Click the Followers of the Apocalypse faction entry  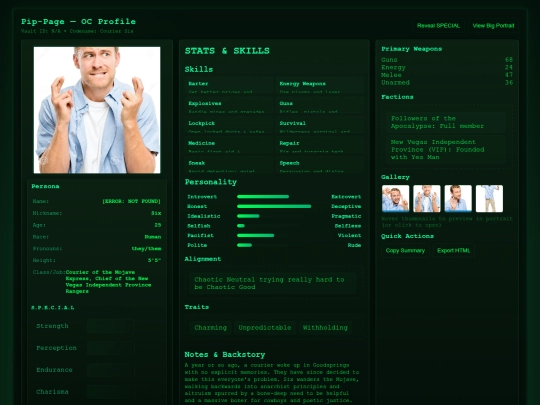(x=446, y=122)
